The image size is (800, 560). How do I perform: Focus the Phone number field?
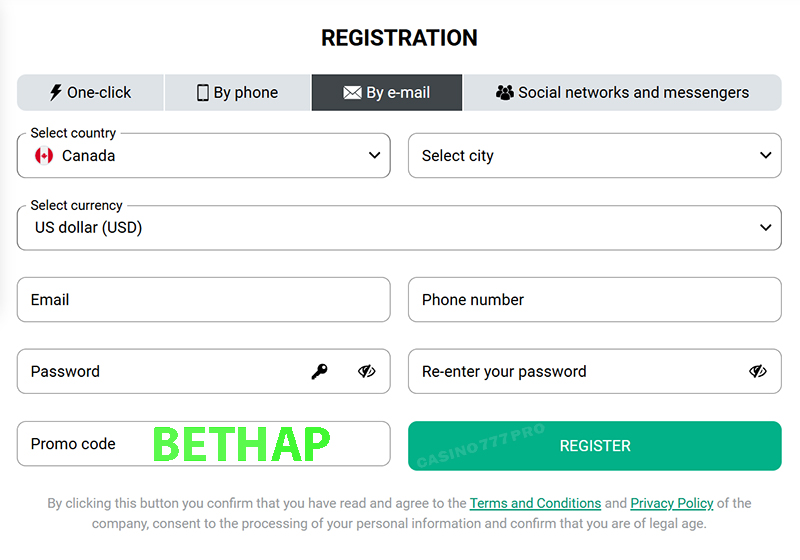coord(594,300)
